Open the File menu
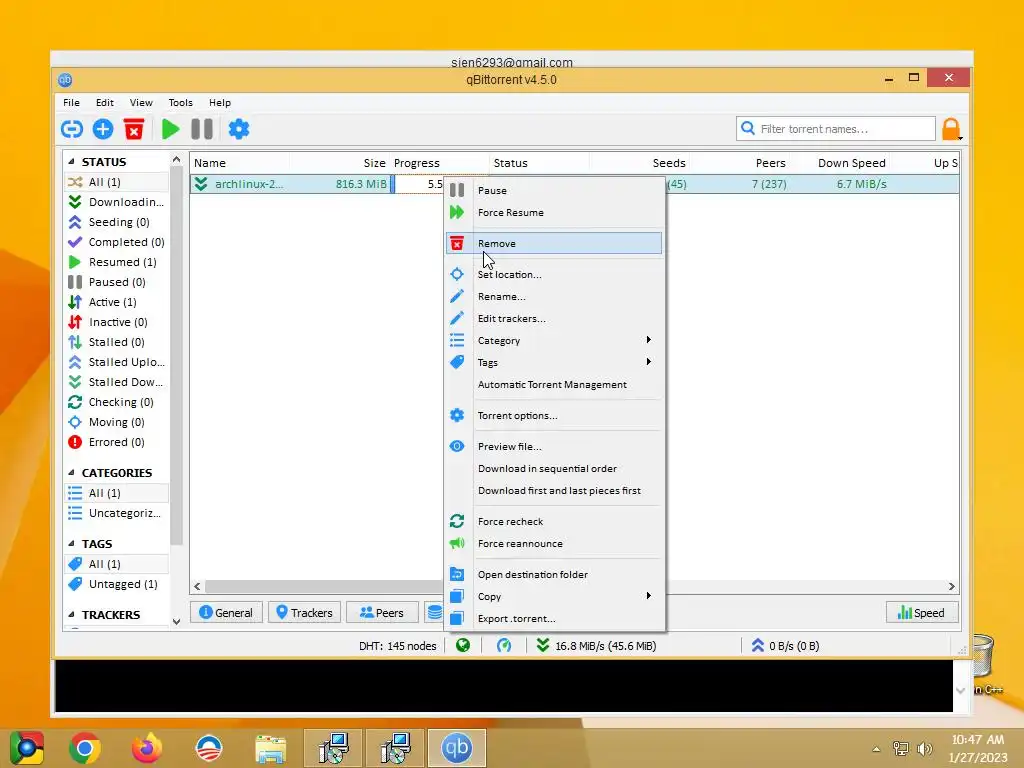 pos(71,103)
